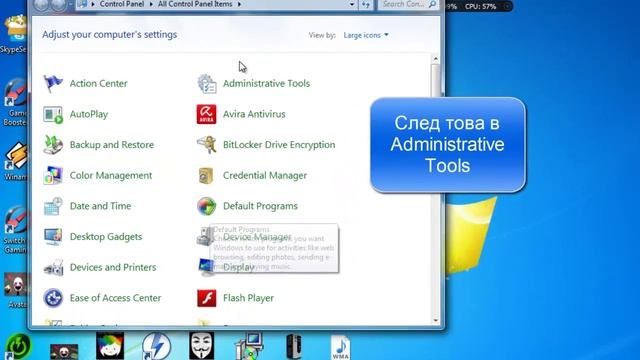
Task: Open the Guy Fawkes mask desktop icon
Action: (x=202, y=346)
